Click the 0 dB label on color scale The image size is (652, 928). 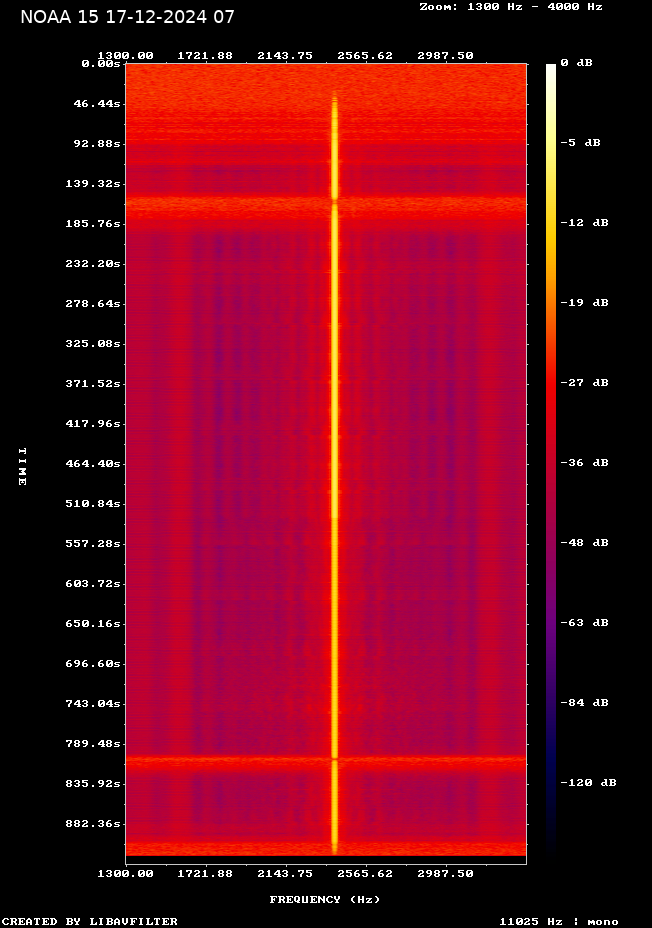coord(576,63)
